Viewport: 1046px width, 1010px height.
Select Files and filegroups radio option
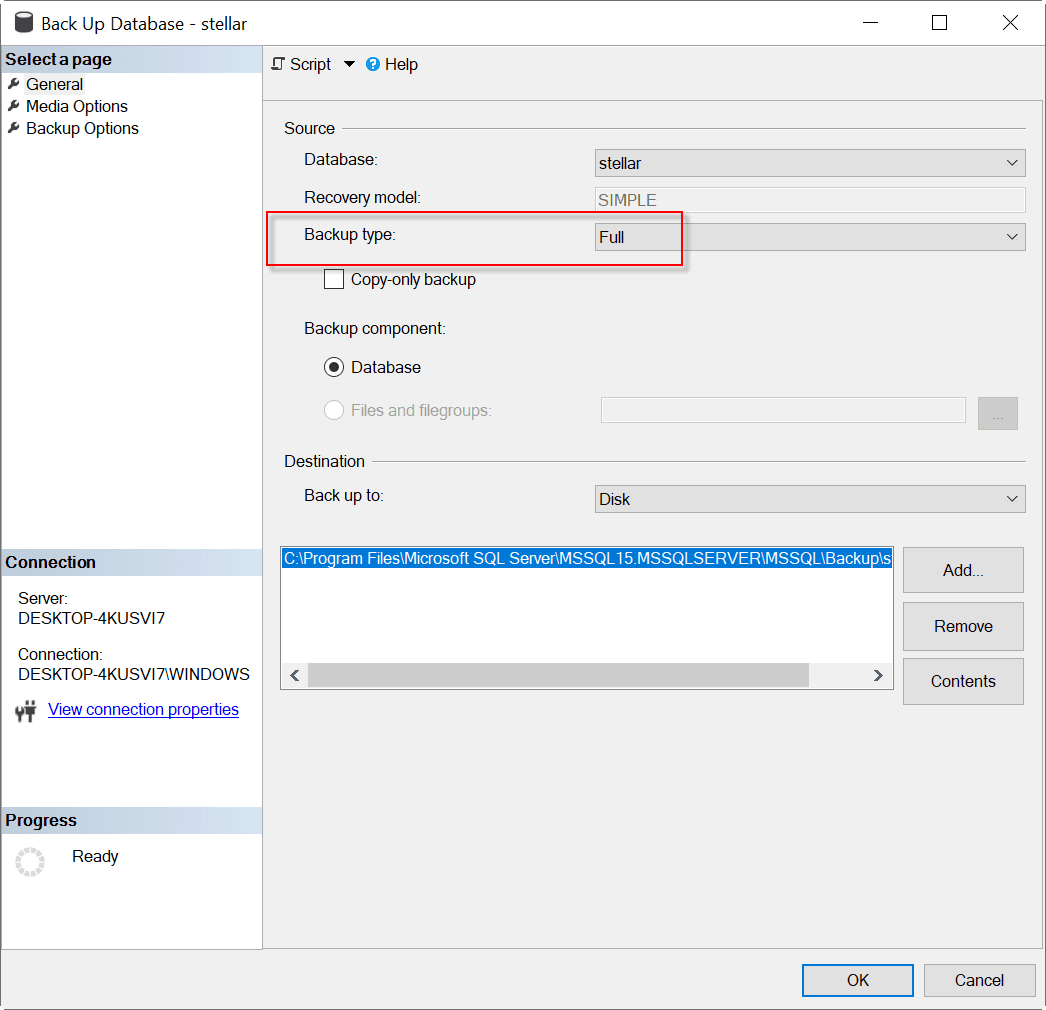(334, 410)
